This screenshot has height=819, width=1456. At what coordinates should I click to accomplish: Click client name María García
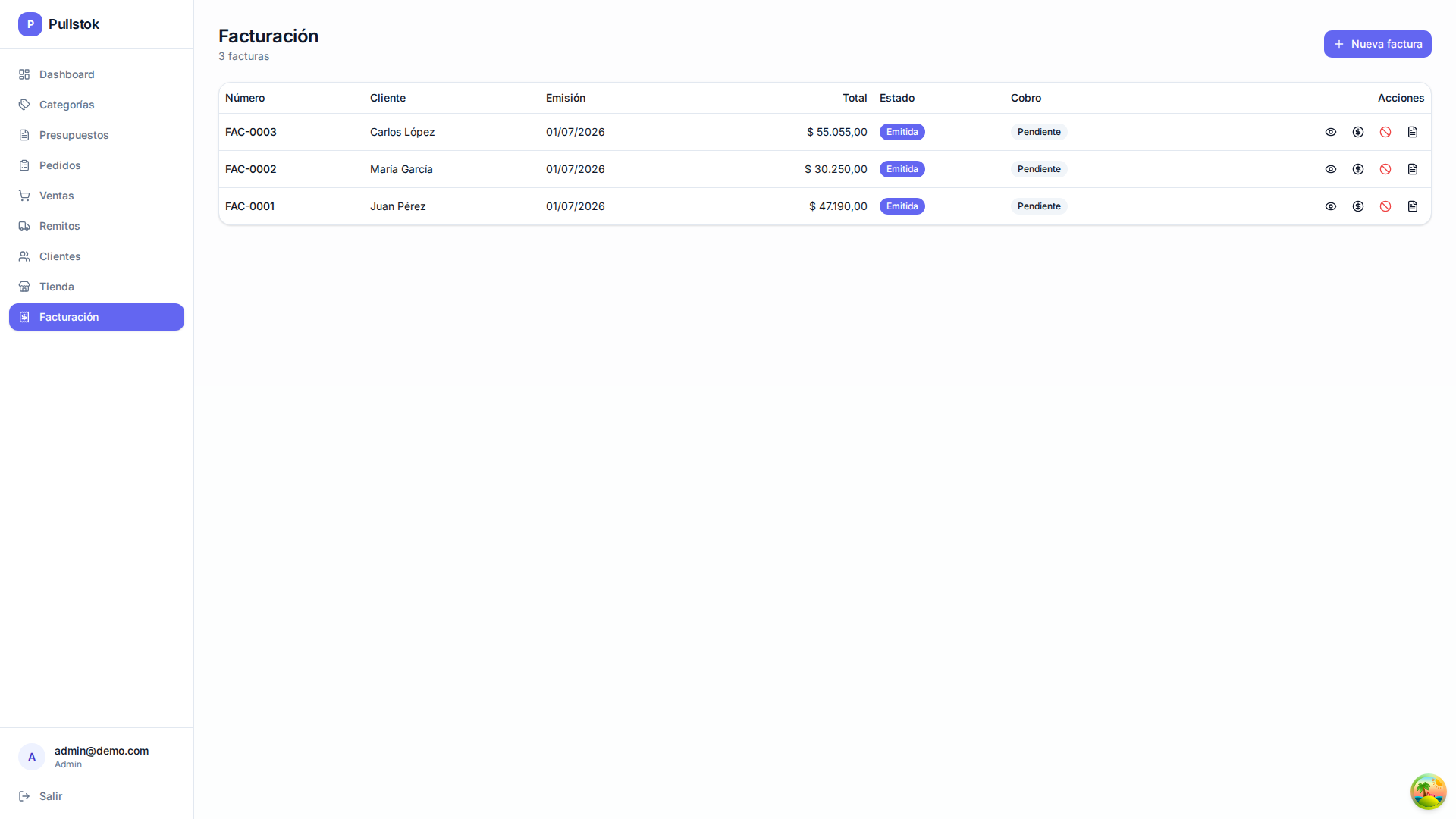[x=401, y=169]
